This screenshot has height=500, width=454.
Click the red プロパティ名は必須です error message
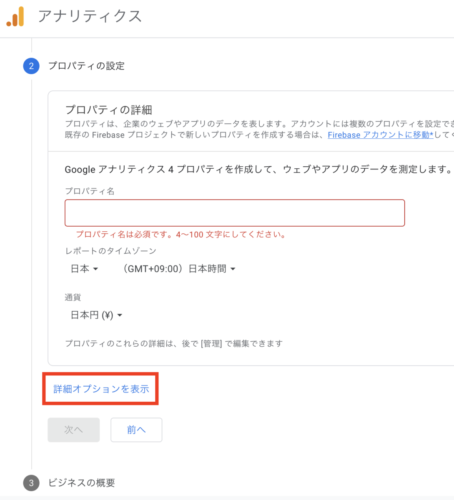pos(181,235)
